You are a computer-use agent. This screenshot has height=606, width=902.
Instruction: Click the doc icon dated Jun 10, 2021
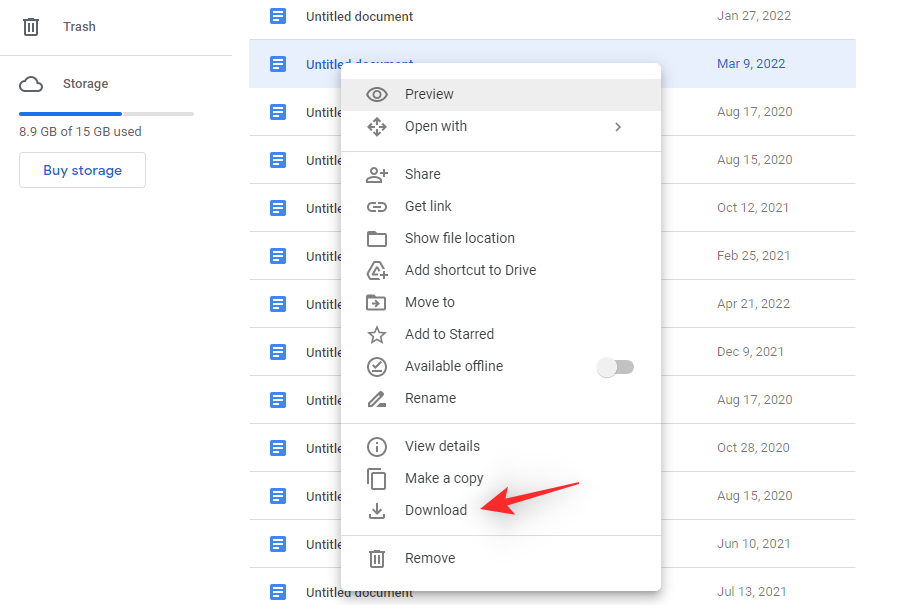(278, 544)
